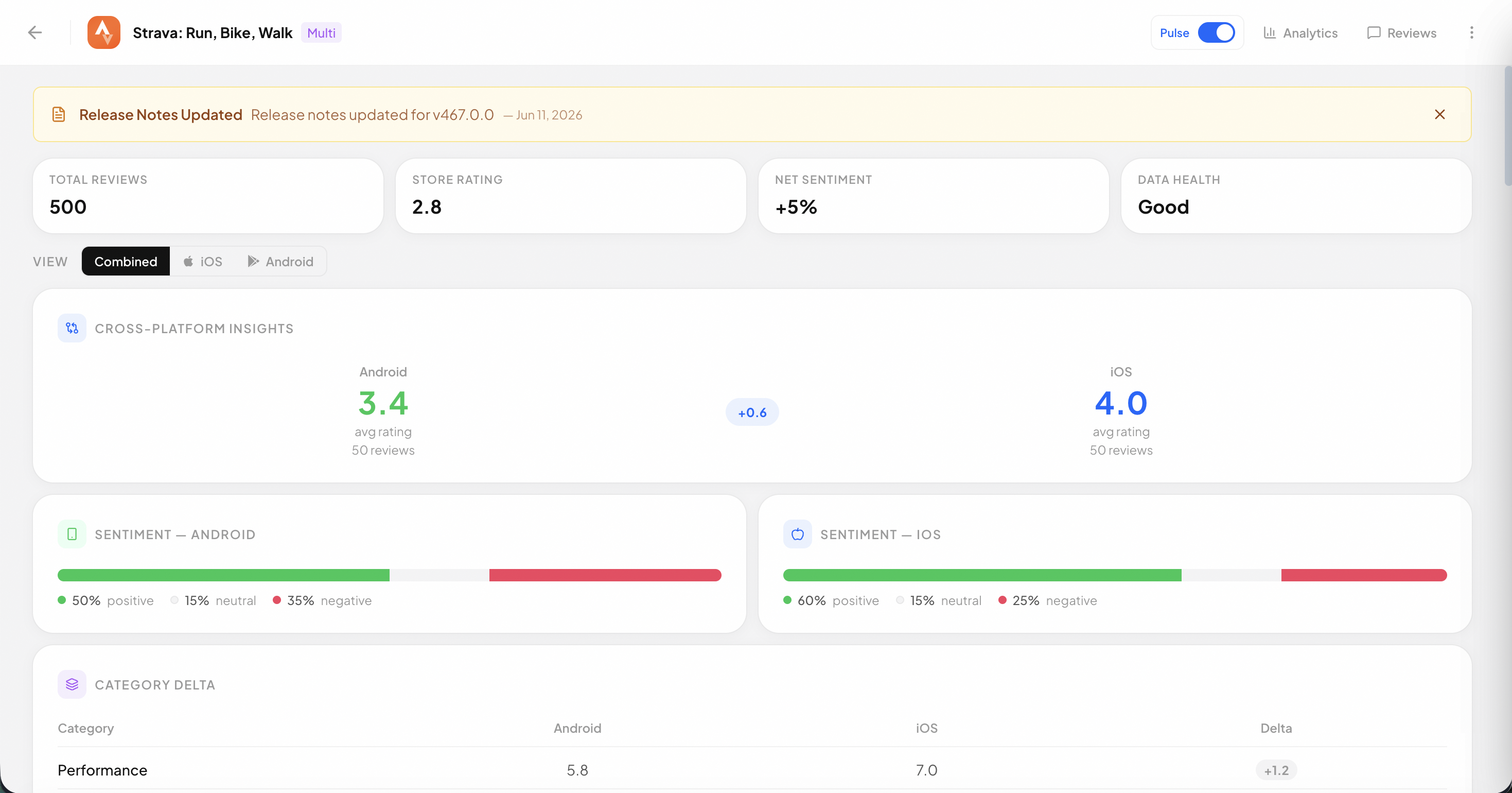Click the Strava app logo icon

[x=104, y=32]
